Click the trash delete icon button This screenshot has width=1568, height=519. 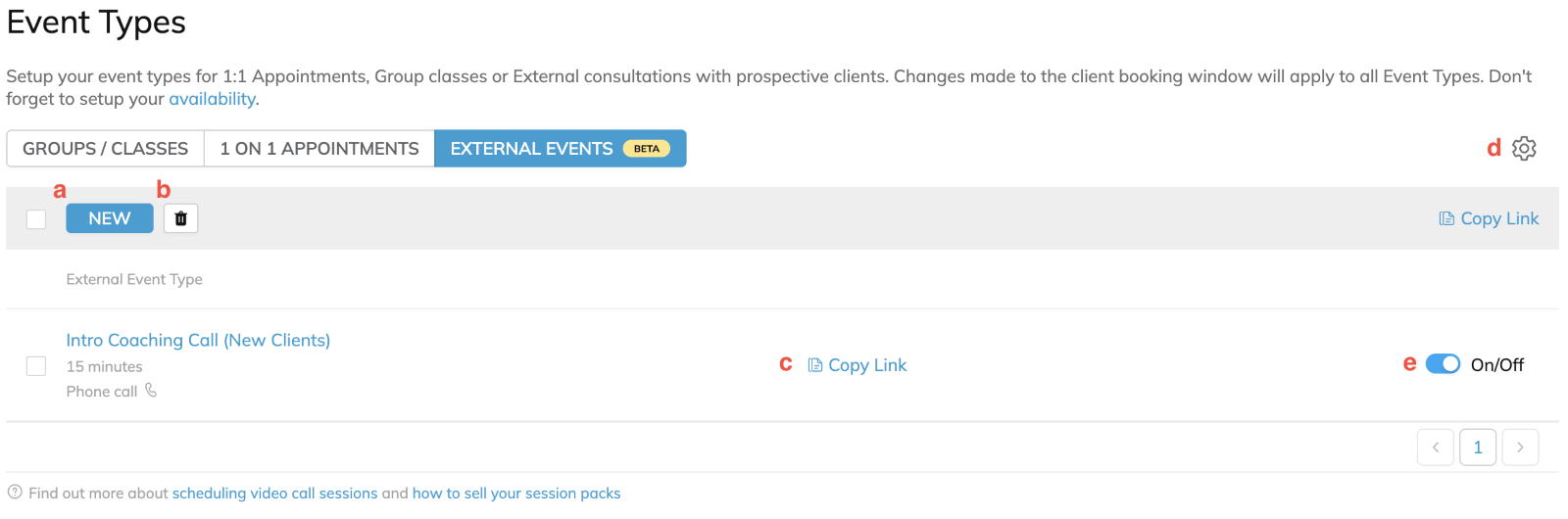(x=180, y=218)
